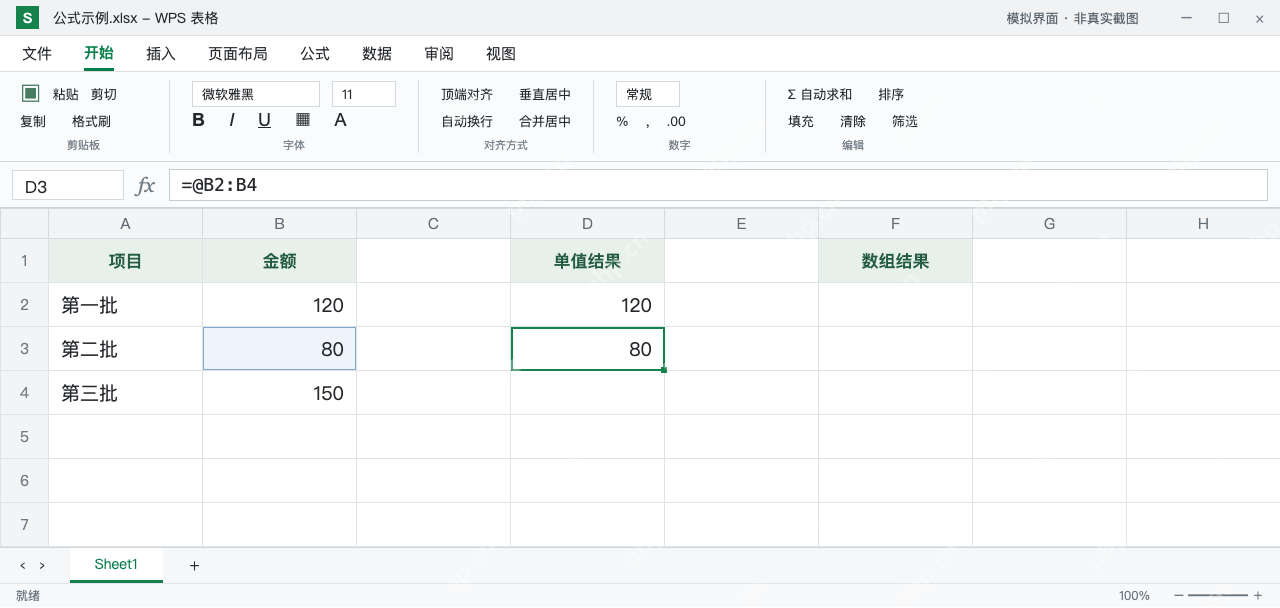
Task: Select cell containing 第三批
Action: [126, 393]
